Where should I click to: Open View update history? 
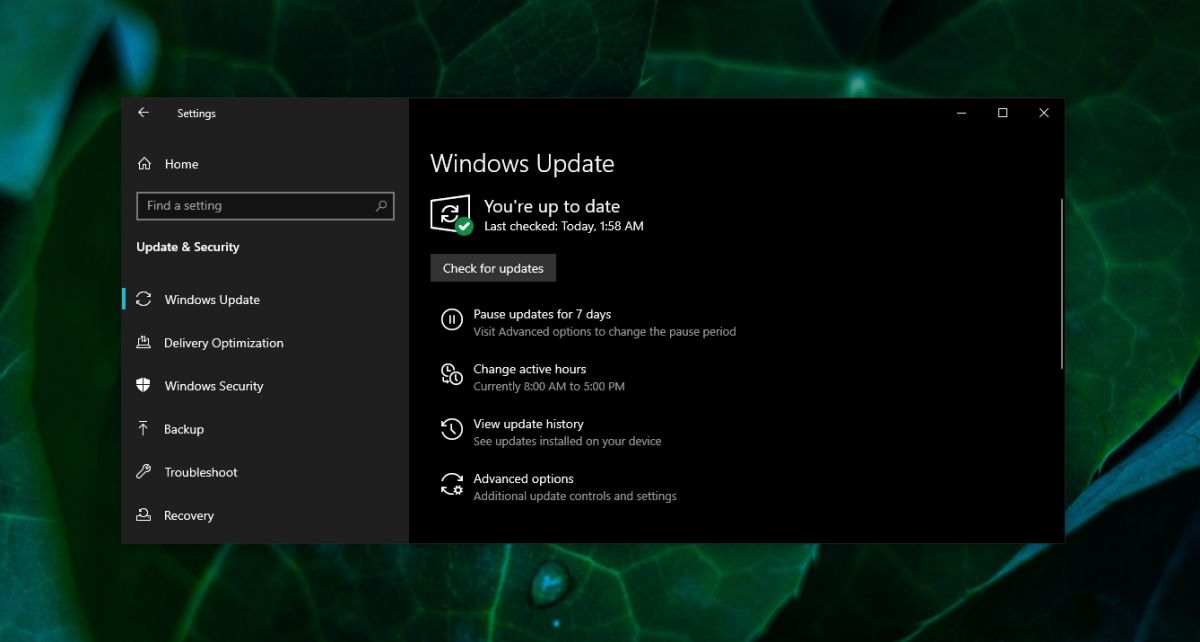pos(528,424)
